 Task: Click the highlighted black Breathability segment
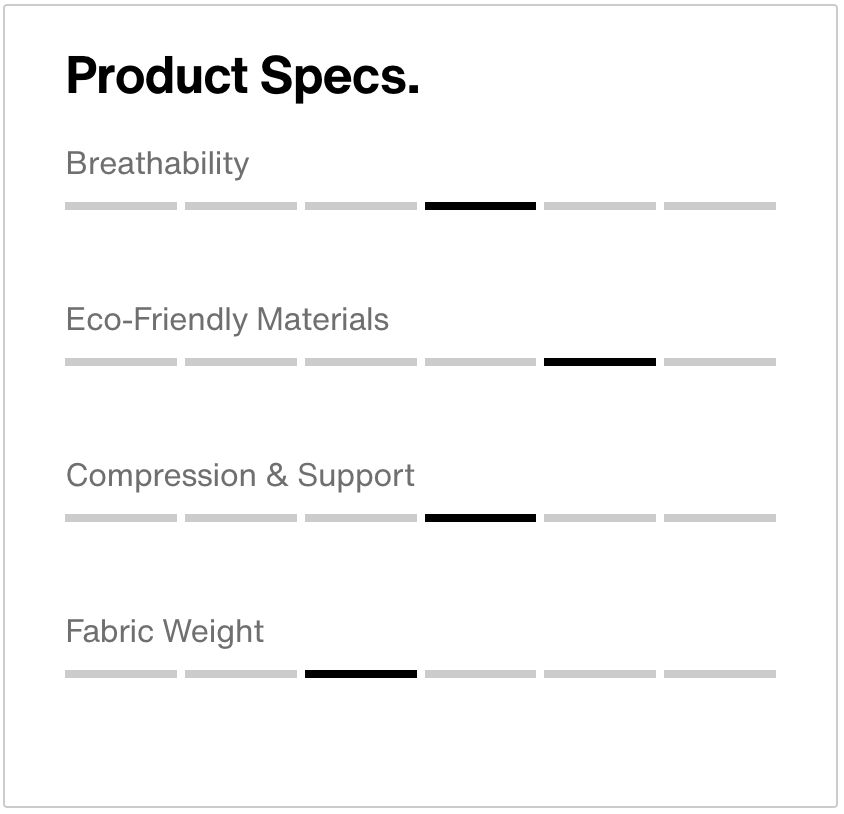(480, 206)
